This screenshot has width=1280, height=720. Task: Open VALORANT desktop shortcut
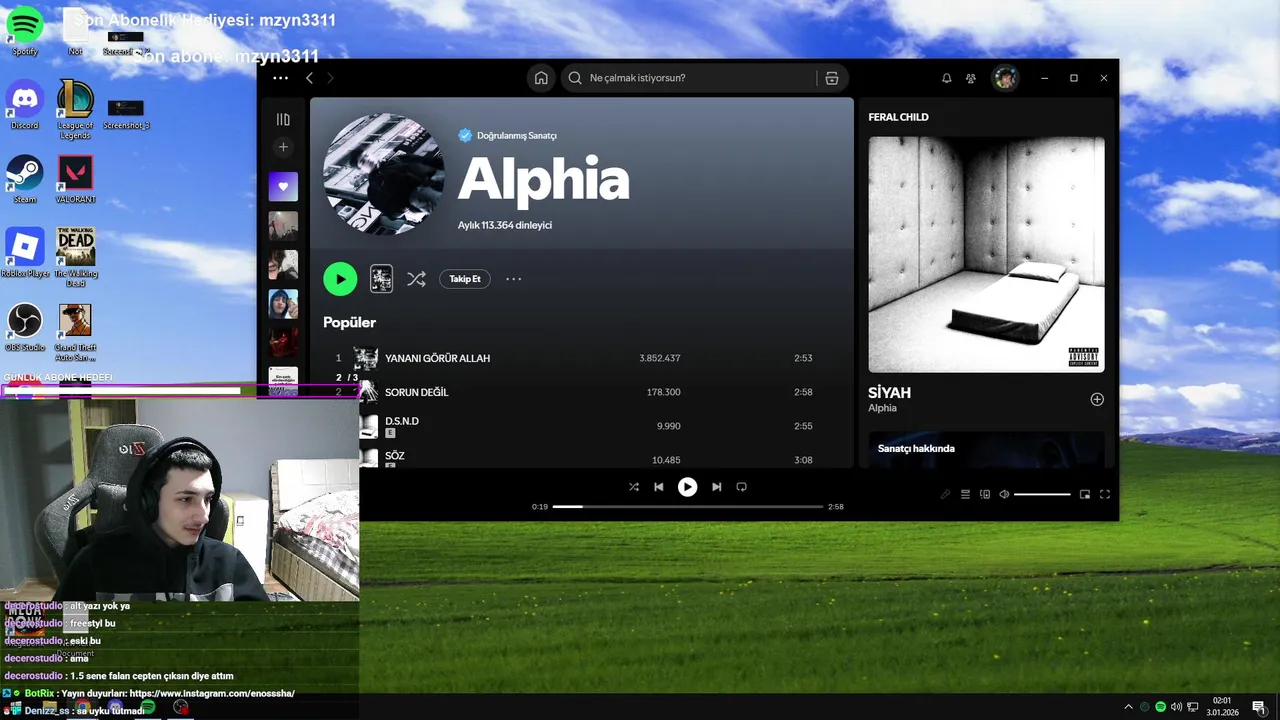tap(75, 178)
